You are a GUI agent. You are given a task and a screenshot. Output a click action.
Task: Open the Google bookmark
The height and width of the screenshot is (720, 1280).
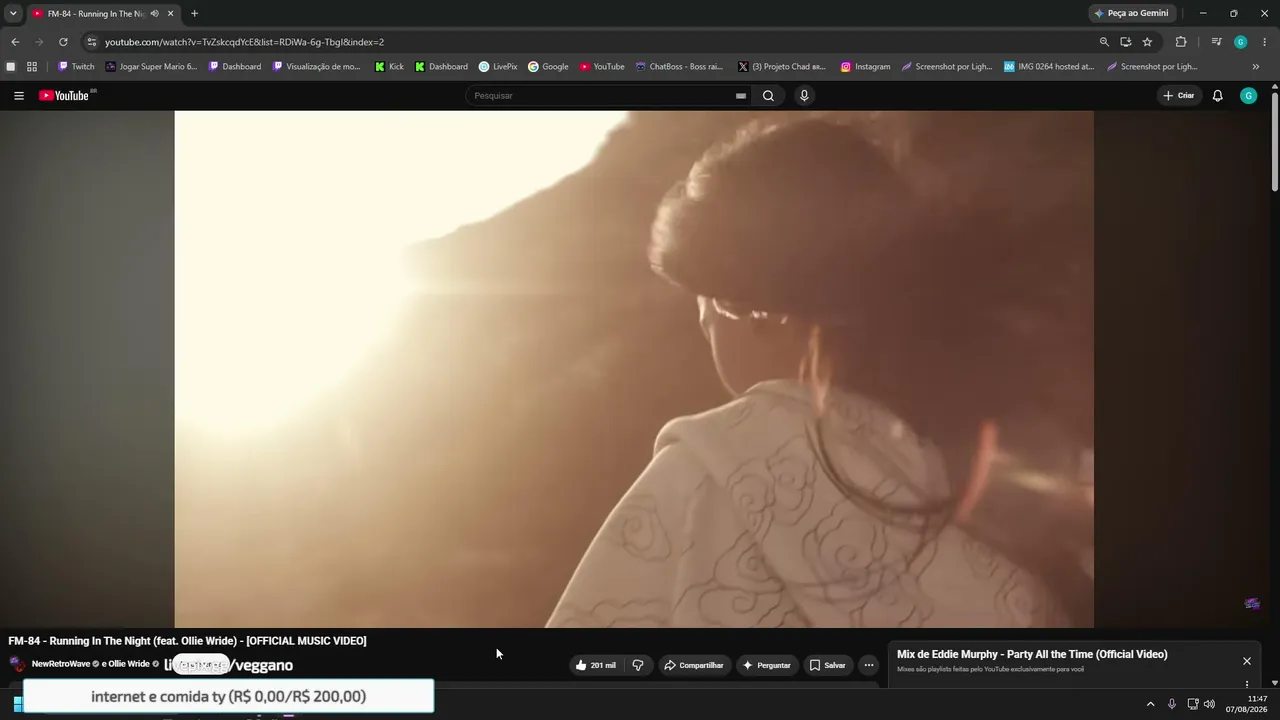click(548, 67)
